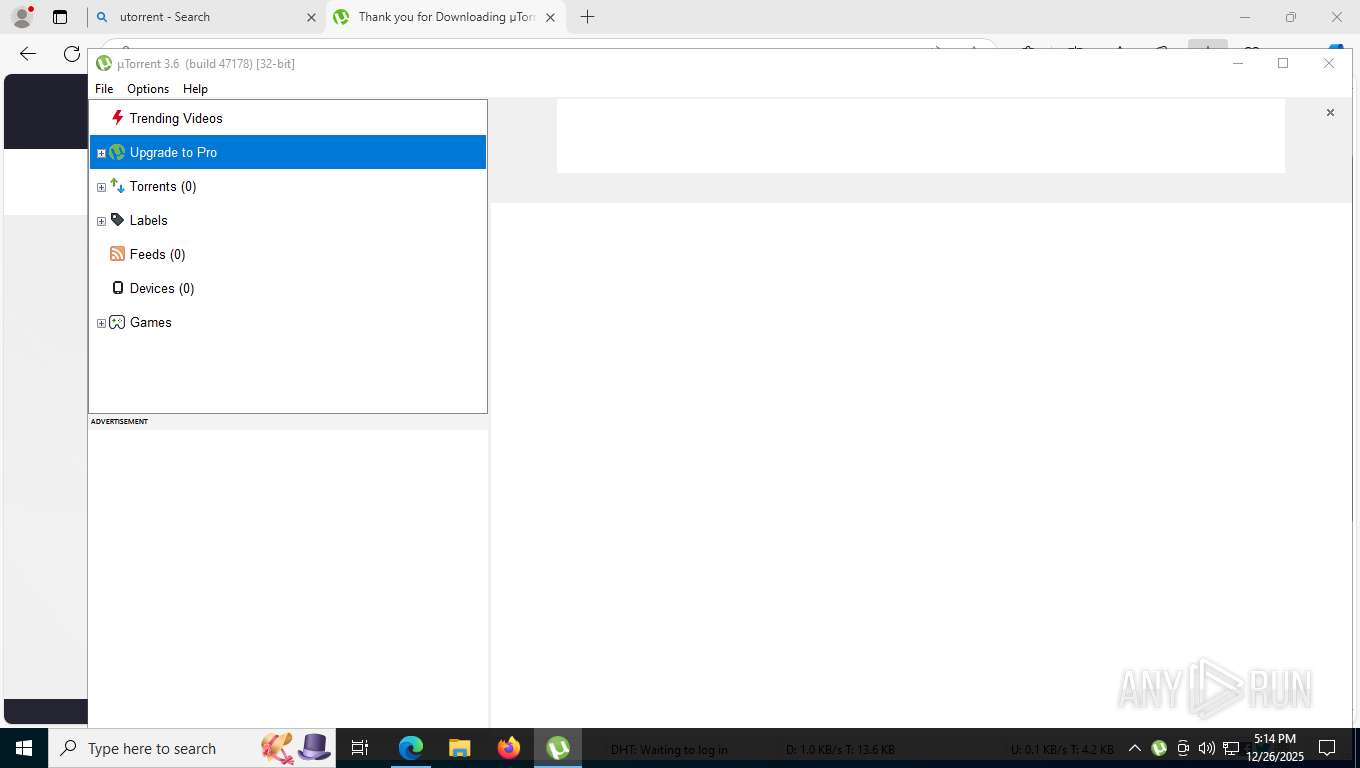
Task: Click the µTorrent logo beside Upgrade to Pro
Action: tap(117, 152)
